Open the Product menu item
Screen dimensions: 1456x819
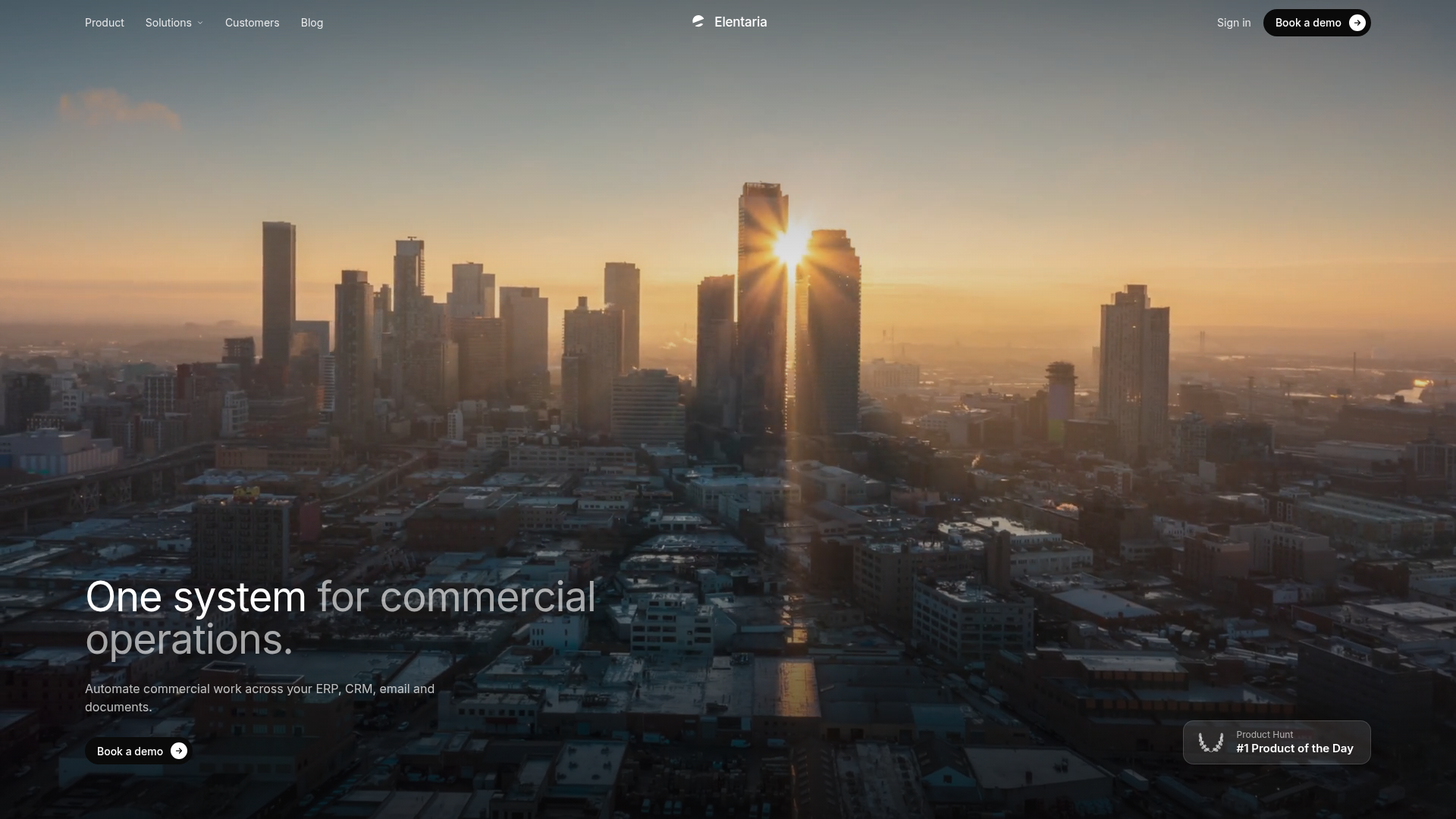(x=104, y=23)
